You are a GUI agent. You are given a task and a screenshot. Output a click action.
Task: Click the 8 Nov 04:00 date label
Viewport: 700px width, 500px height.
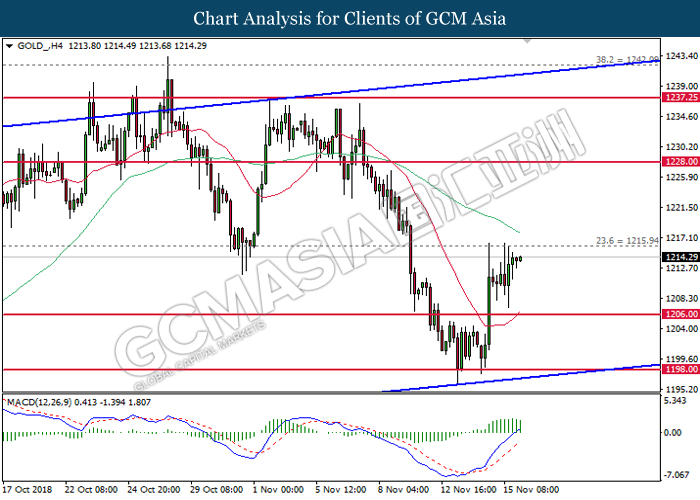point(404,489)
